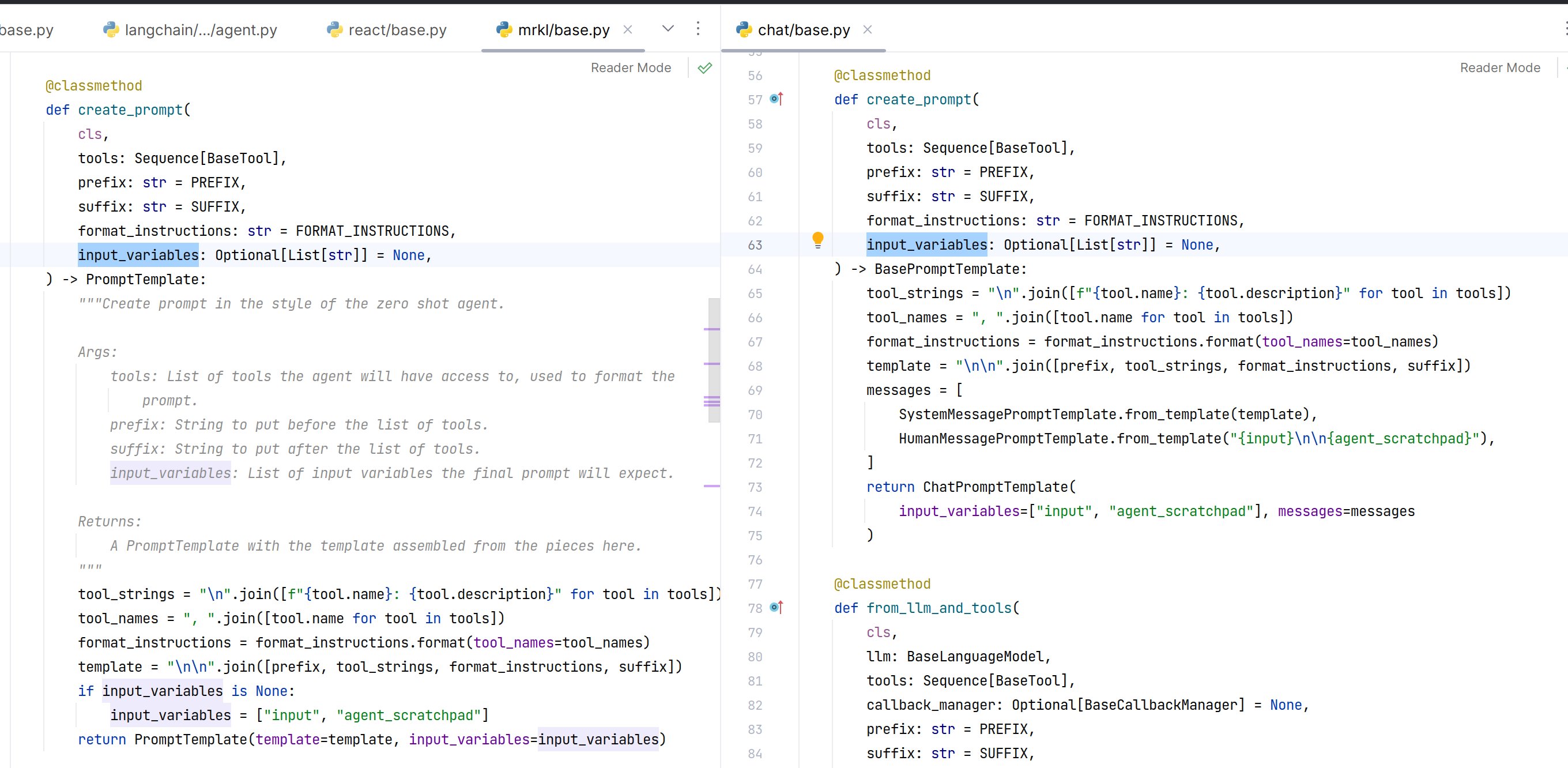This screenshot has width=1568, height=768.
Task: Switch to the chat/base.py tab
Action: tap(802, 29)
